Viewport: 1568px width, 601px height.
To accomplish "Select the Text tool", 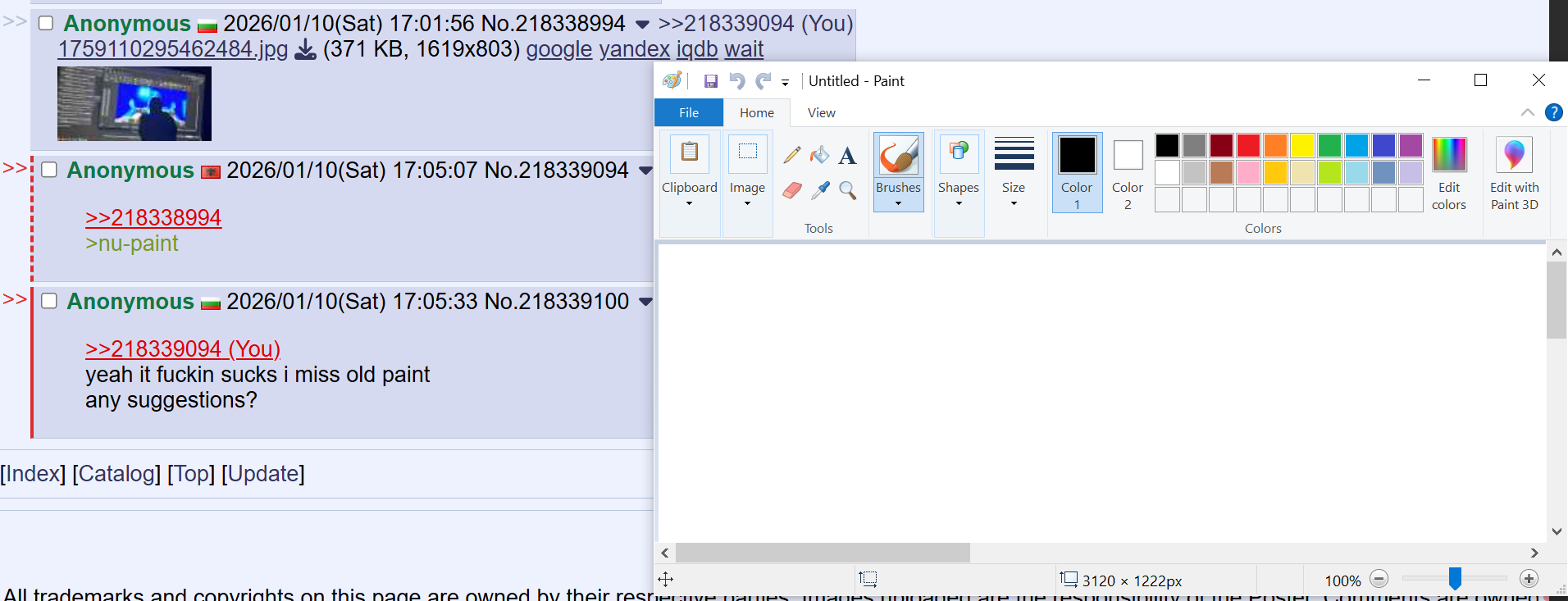I will coord(847,155).
